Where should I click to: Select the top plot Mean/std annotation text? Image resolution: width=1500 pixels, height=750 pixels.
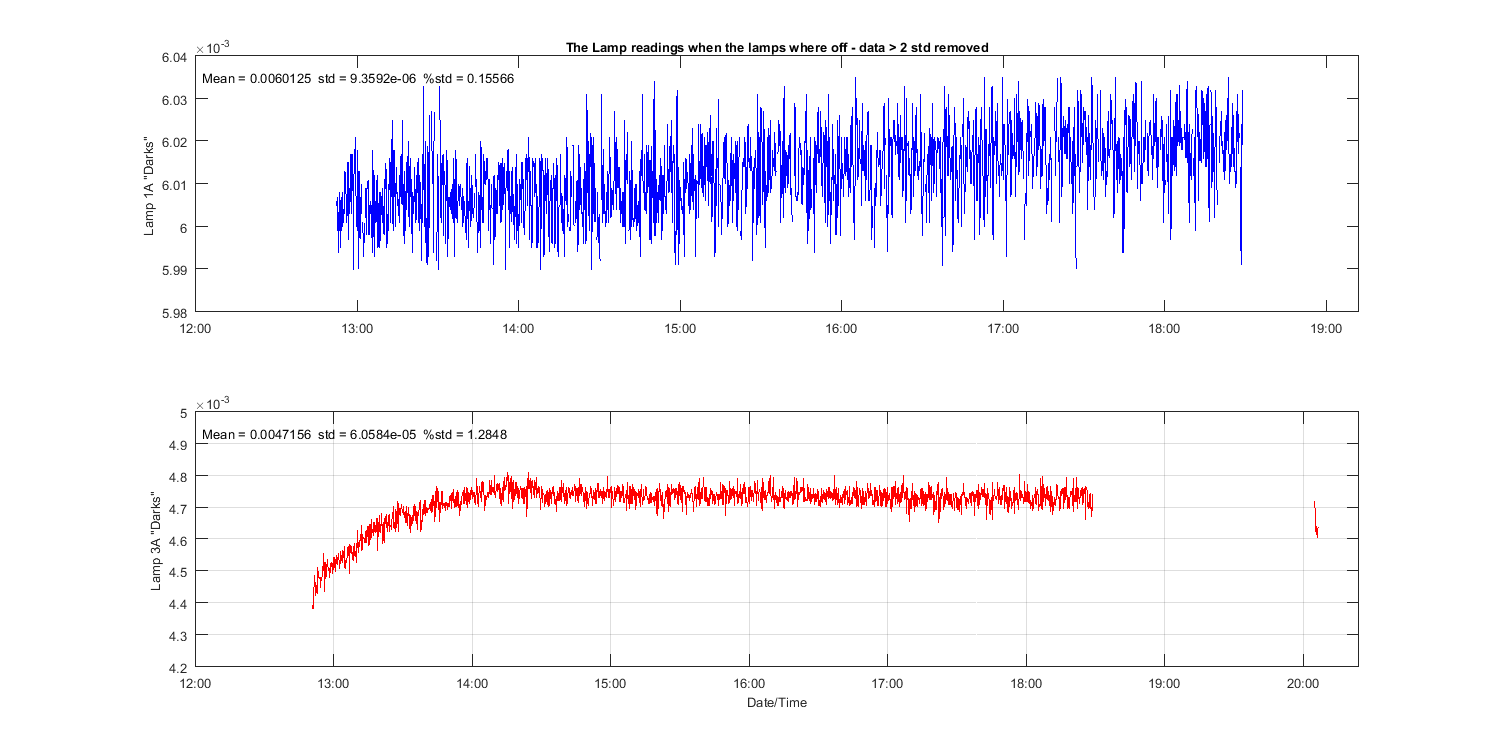click(x=358, y=79)
